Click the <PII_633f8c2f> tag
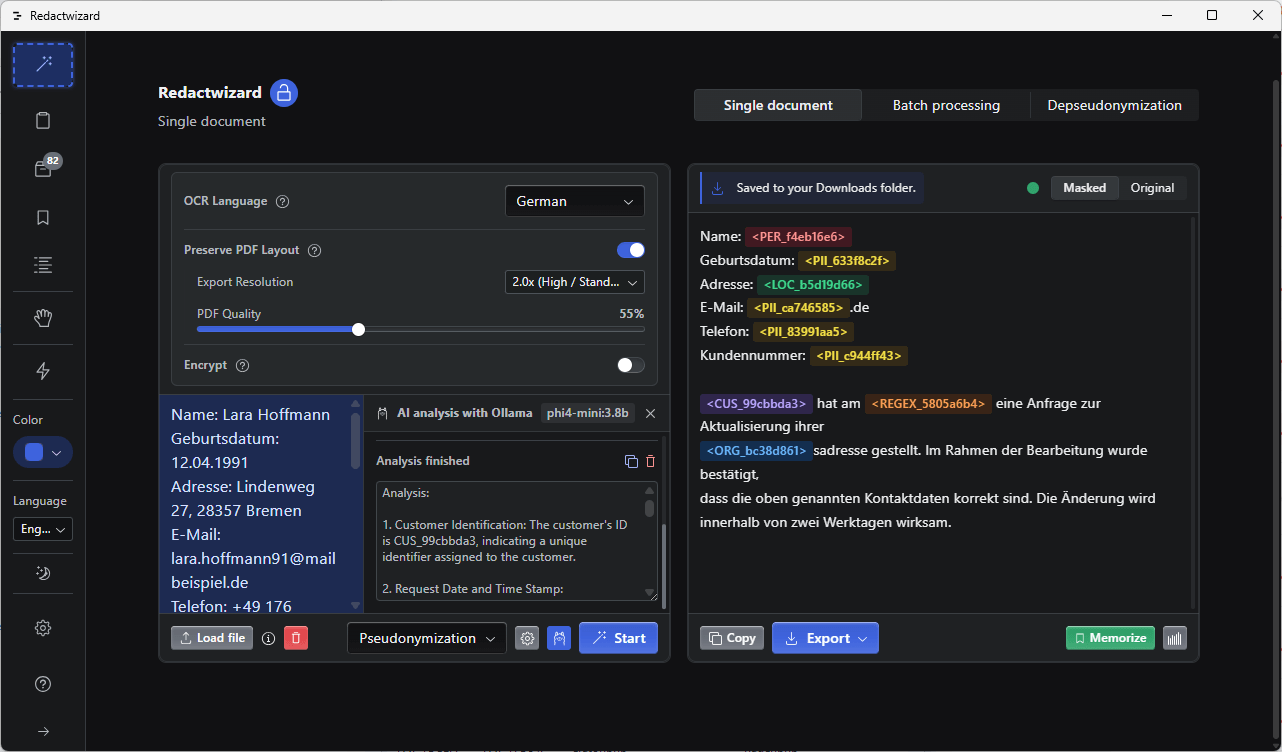This screenshot has width=1282, height=752. click(846, 261)
